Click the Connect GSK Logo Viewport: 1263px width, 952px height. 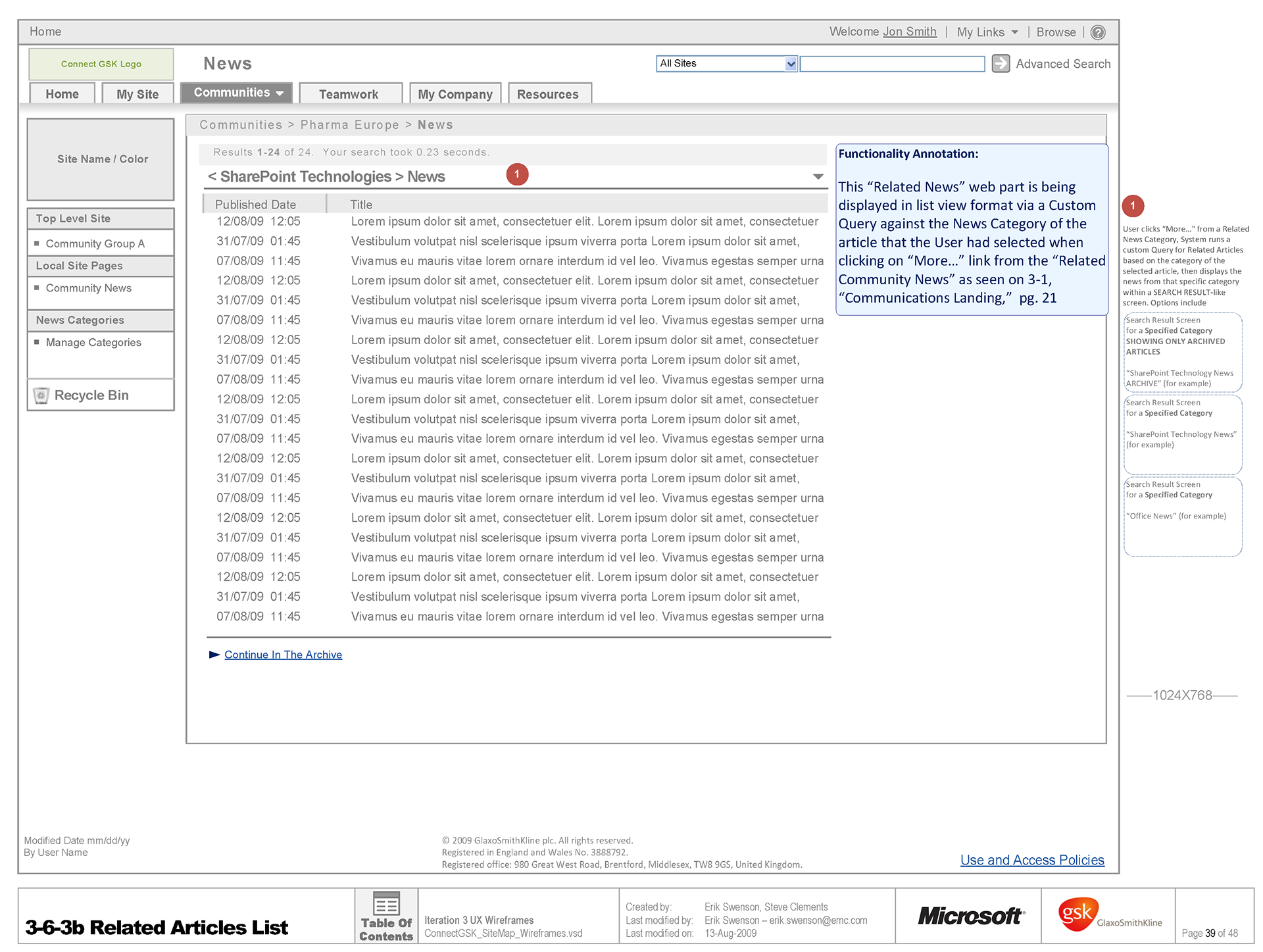[x=101, y=64]
